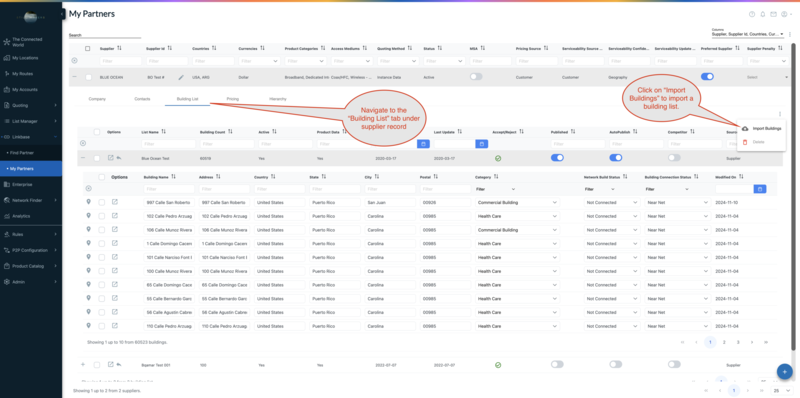Toggle AutoPublish for Blue Ocean Test
The height and width of the screenshot is (398, 800).
point(616,158)
